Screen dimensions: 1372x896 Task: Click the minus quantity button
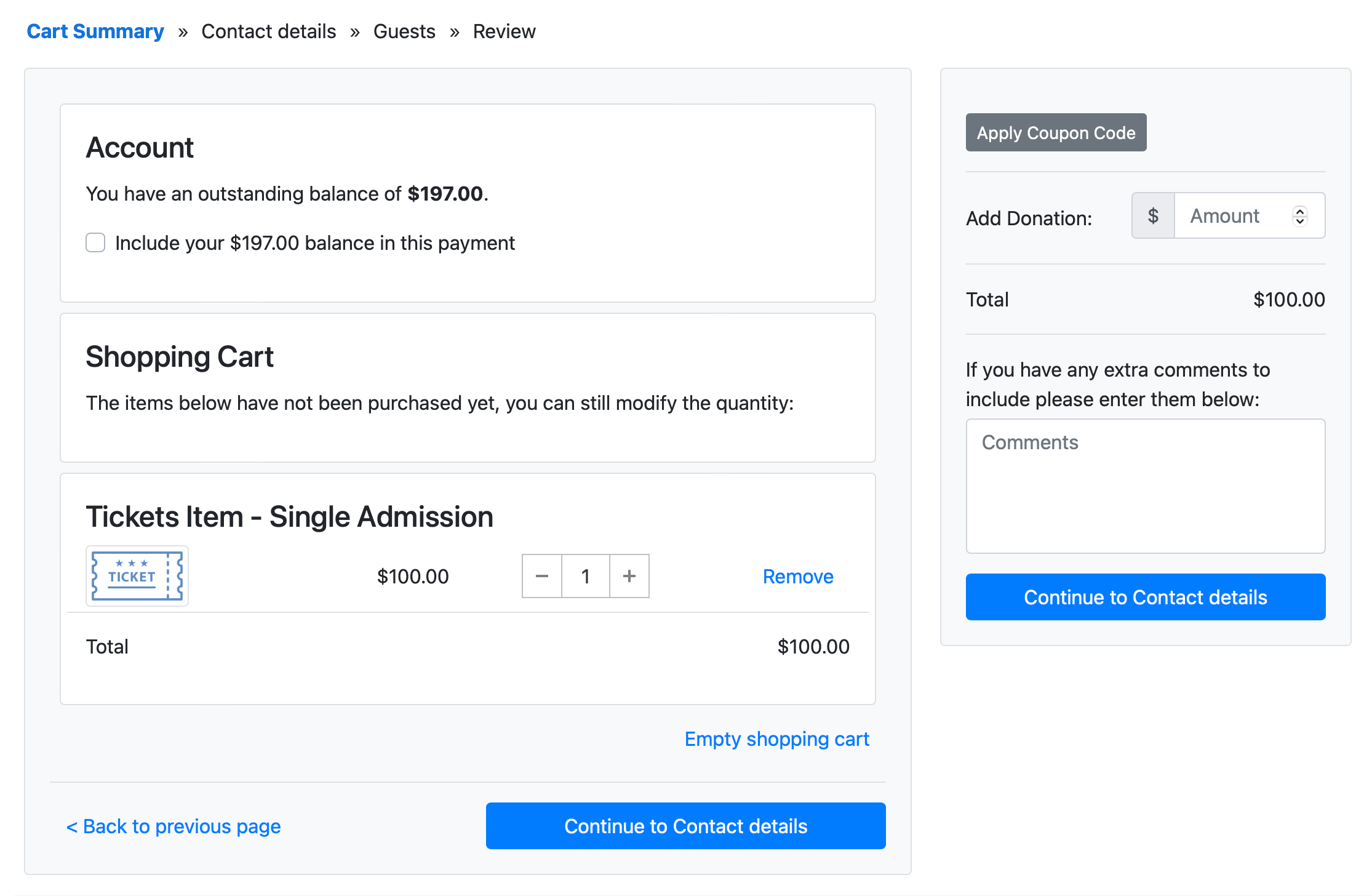click(x=541, y=576)
